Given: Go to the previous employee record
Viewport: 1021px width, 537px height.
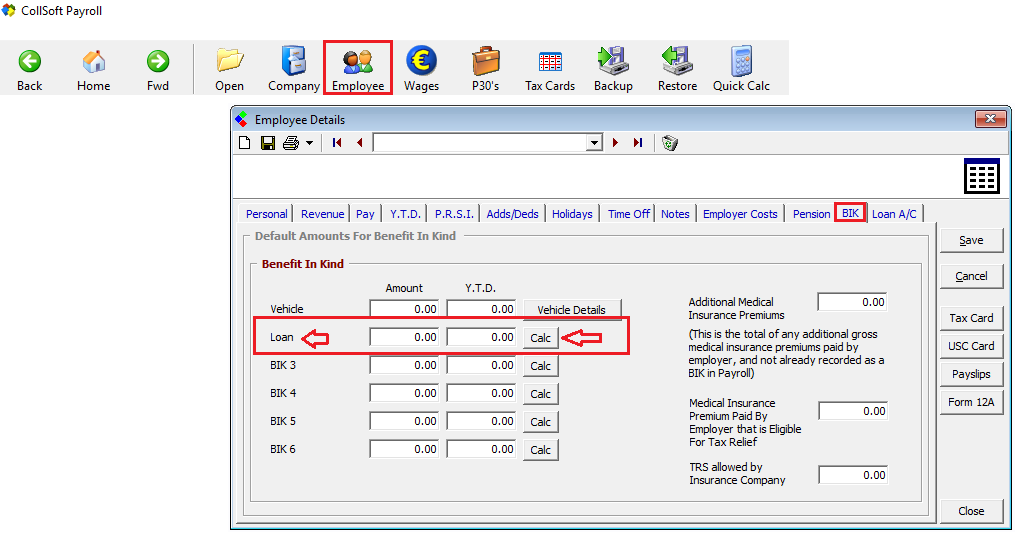Looking at the screenshot, I should (x=359, y=143).
